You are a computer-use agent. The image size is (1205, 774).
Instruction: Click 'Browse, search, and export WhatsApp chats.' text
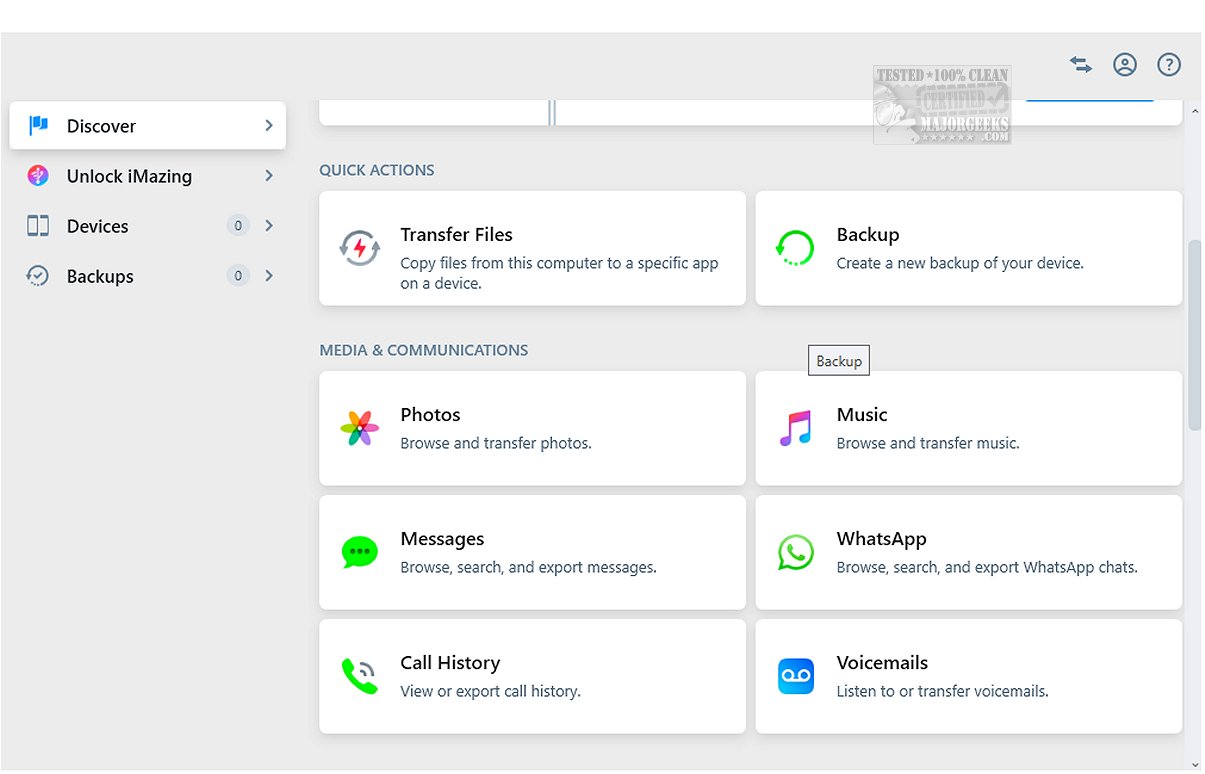(x=987, y=568)
